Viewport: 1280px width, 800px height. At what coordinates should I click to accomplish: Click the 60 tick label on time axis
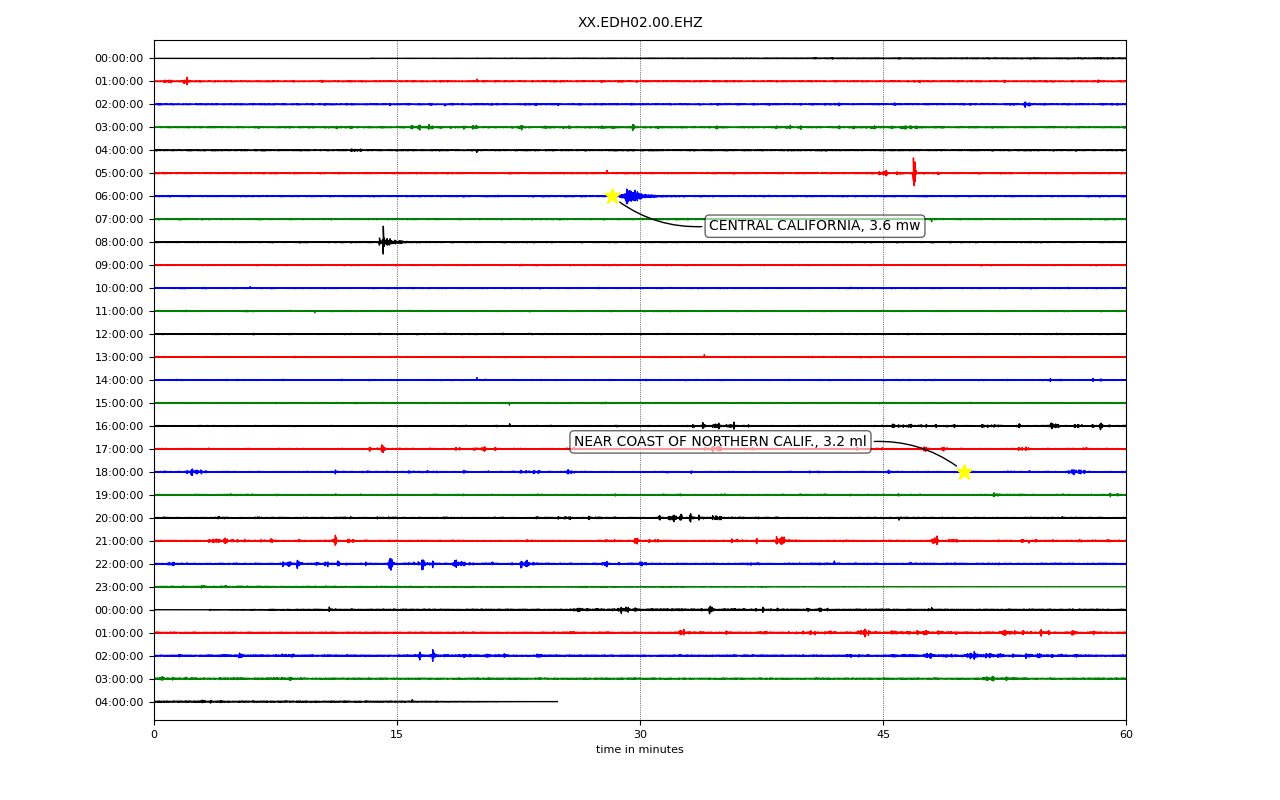pos(1126,735)
